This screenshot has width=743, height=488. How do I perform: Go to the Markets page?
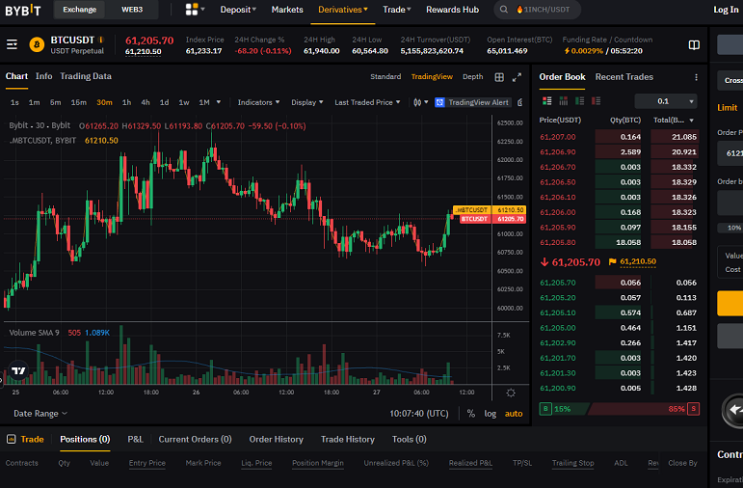[x=287, y=9]
